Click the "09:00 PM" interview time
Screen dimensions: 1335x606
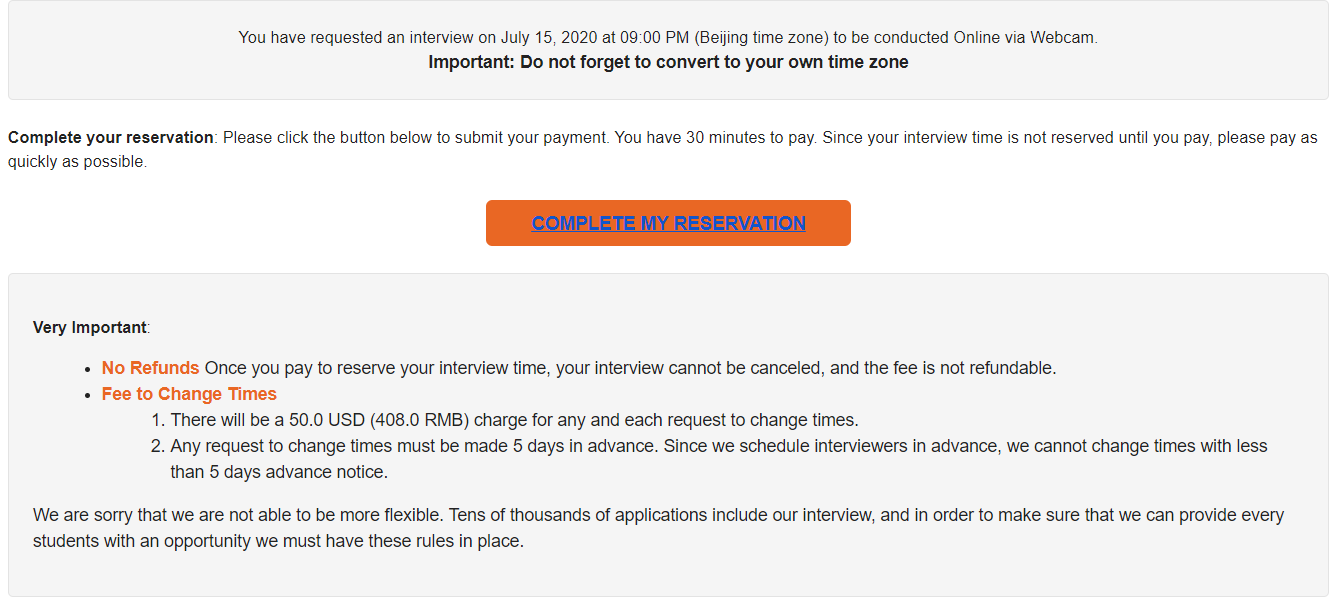point(654,38)
